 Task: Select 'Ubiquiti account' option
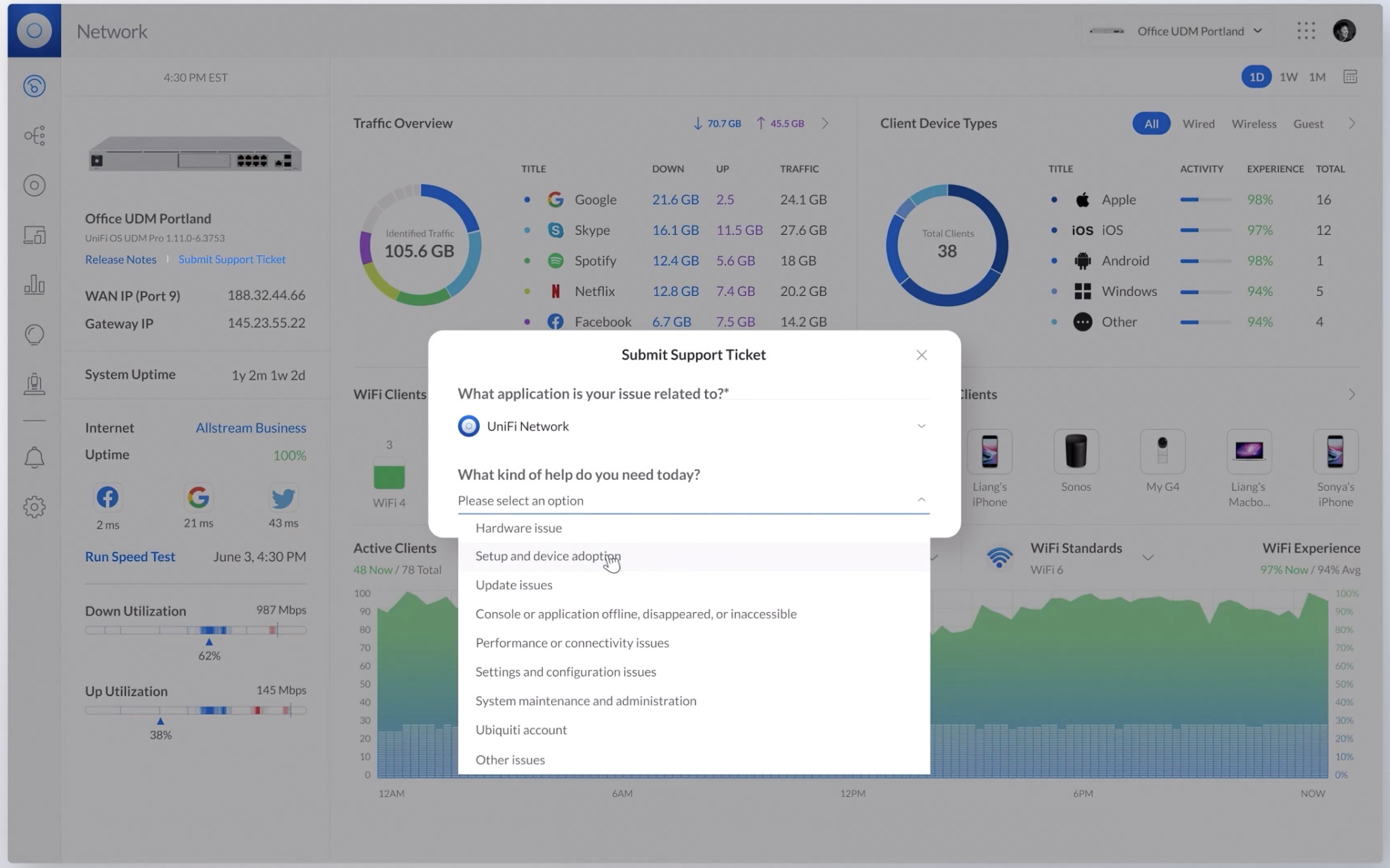(x=694, y=730)
